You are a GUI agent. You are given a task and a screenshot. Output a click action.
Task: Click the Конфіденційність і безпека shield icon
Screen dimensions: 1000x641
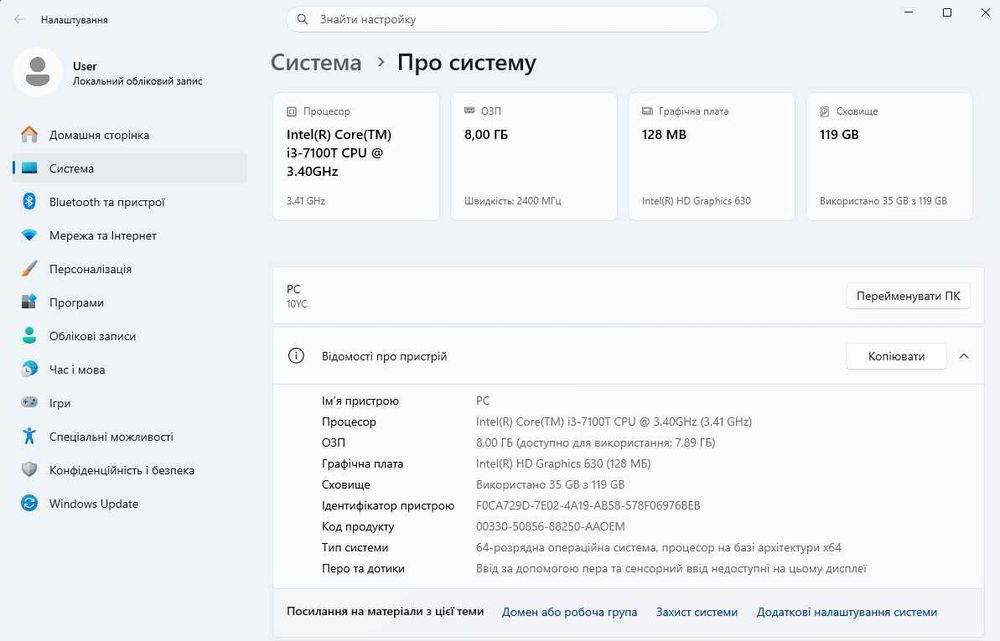(x=29, y=470)
